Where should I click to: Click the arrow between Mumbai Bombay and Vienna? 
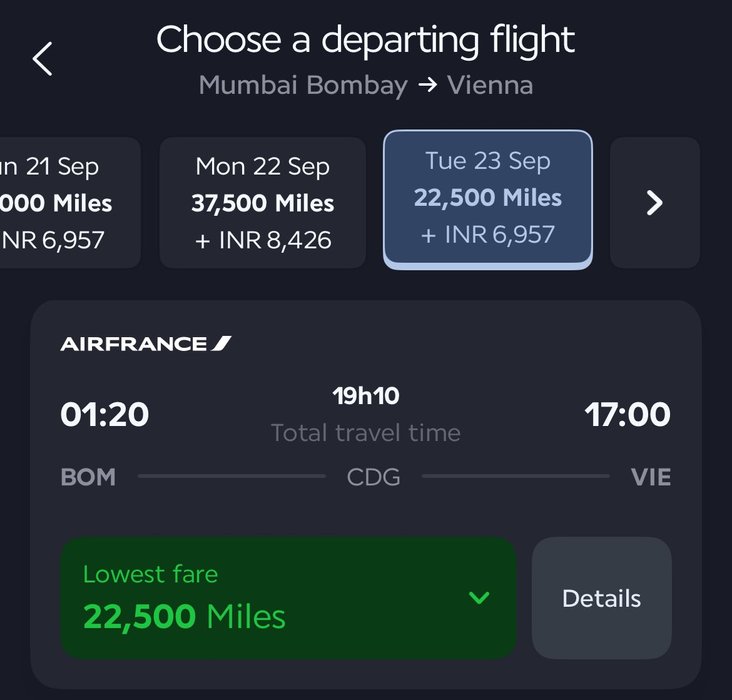pos(427,85)
